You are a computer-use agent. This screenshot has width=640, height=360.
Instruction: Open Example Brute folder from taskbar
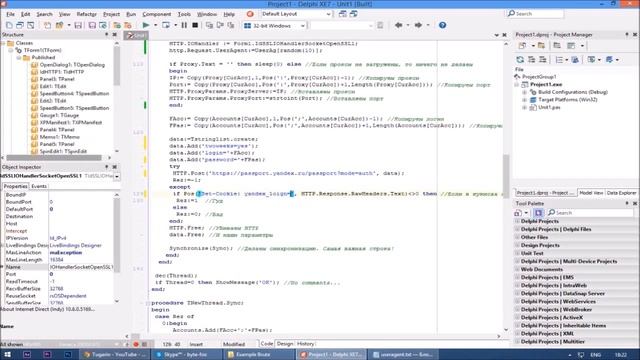point(258,354)
